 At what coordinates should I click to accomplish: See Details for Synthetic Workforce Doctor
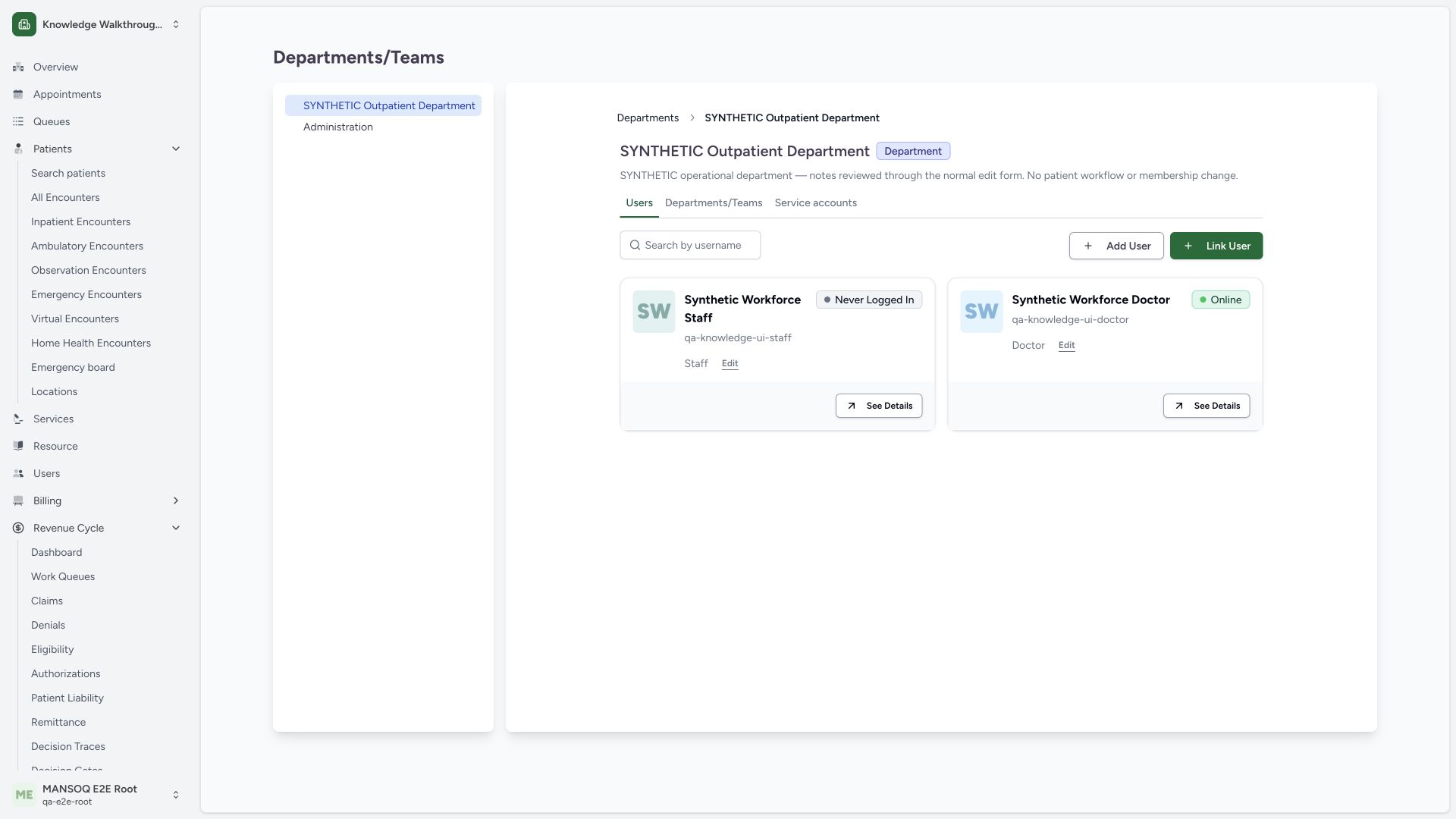(1206, 406)
